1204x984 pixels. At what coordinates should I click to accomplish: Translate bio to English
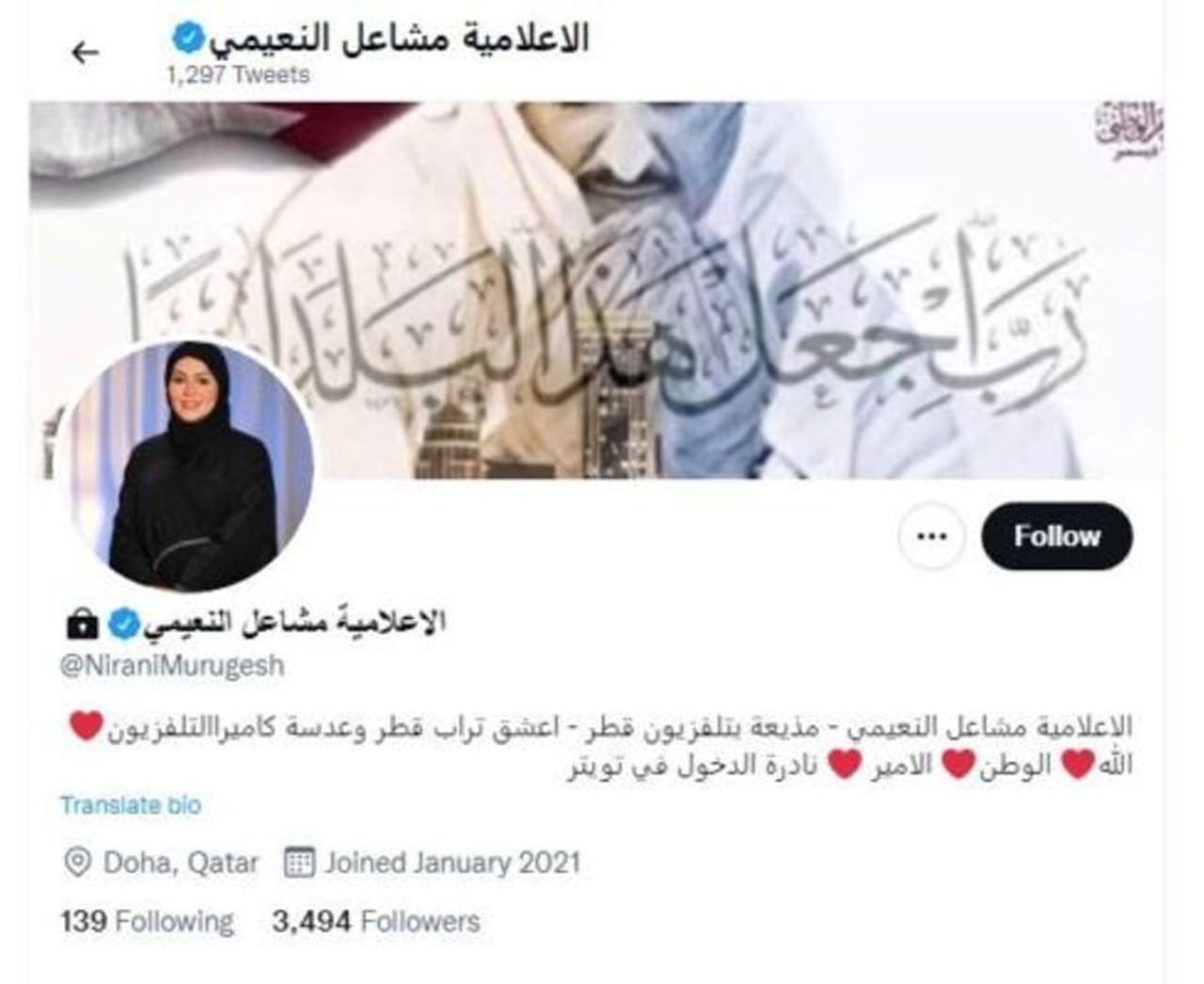(131, 805)
